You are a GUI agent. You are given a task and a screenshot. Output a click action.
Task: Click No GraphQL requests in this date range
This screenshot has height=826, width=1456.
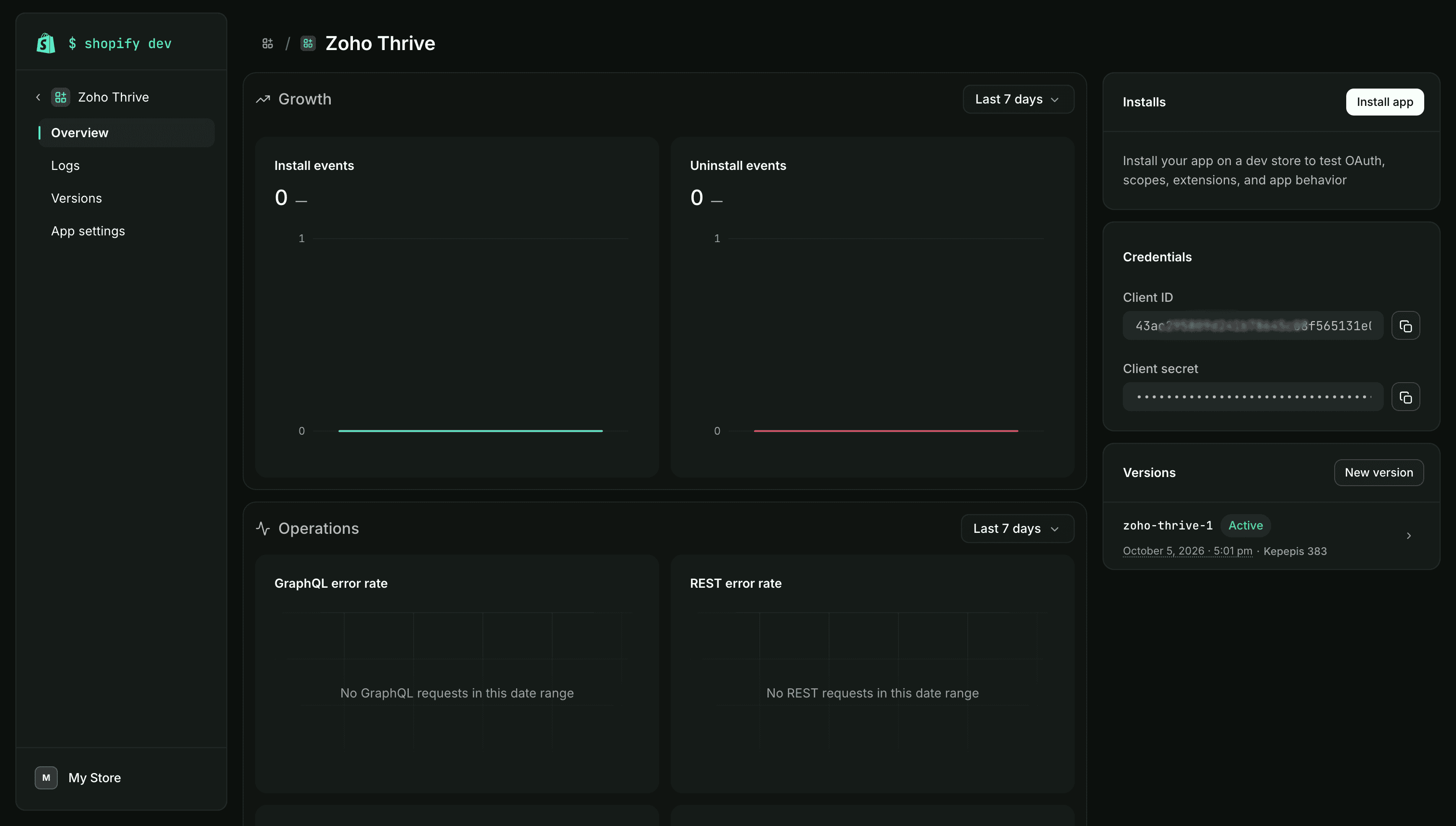click(x=457, y=693)
